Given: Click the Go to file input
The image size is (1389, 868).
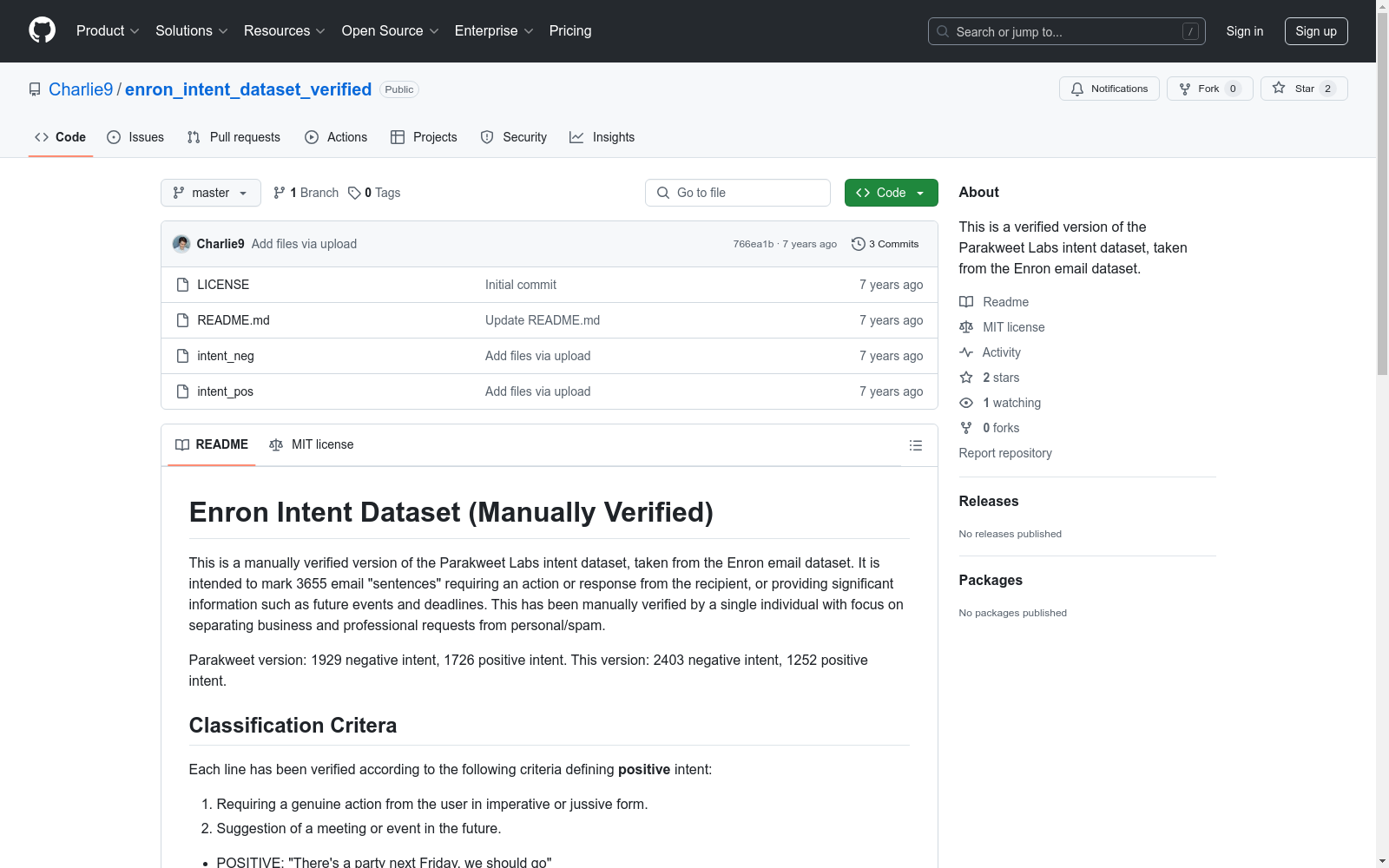Looking at the screenshot, I should [x=738, y=193].
